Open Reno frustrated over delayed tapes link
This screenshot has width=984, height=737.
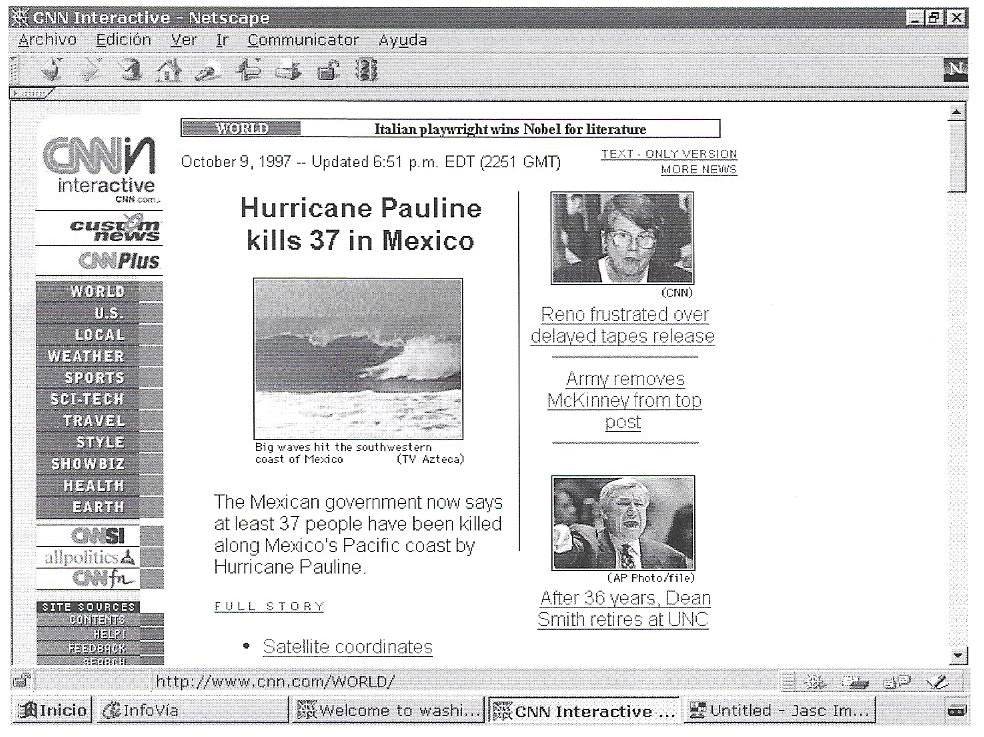click(x=623, y=325)
